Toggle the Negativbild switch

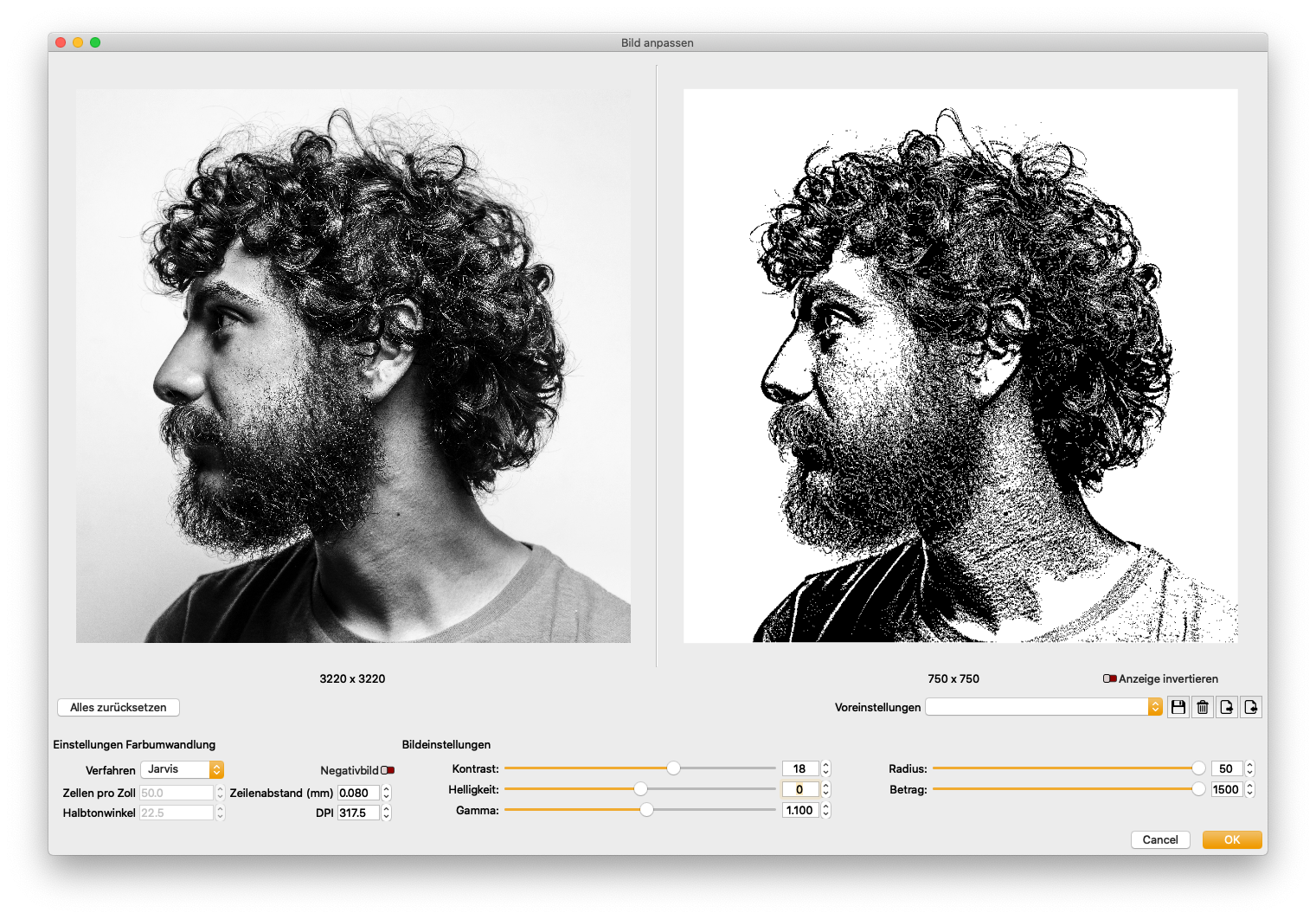[x=388, y=770]
